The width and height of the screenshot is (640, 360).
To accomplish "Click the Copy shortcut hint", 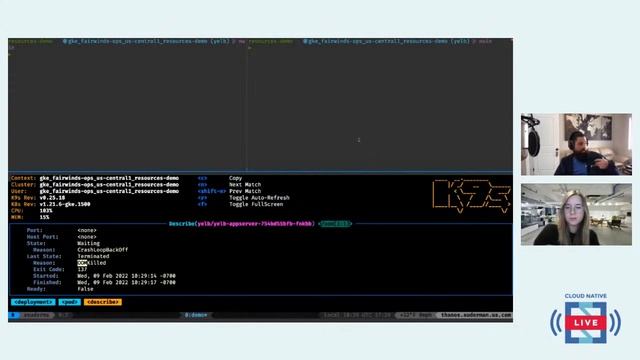I will [x=236, y=178].
